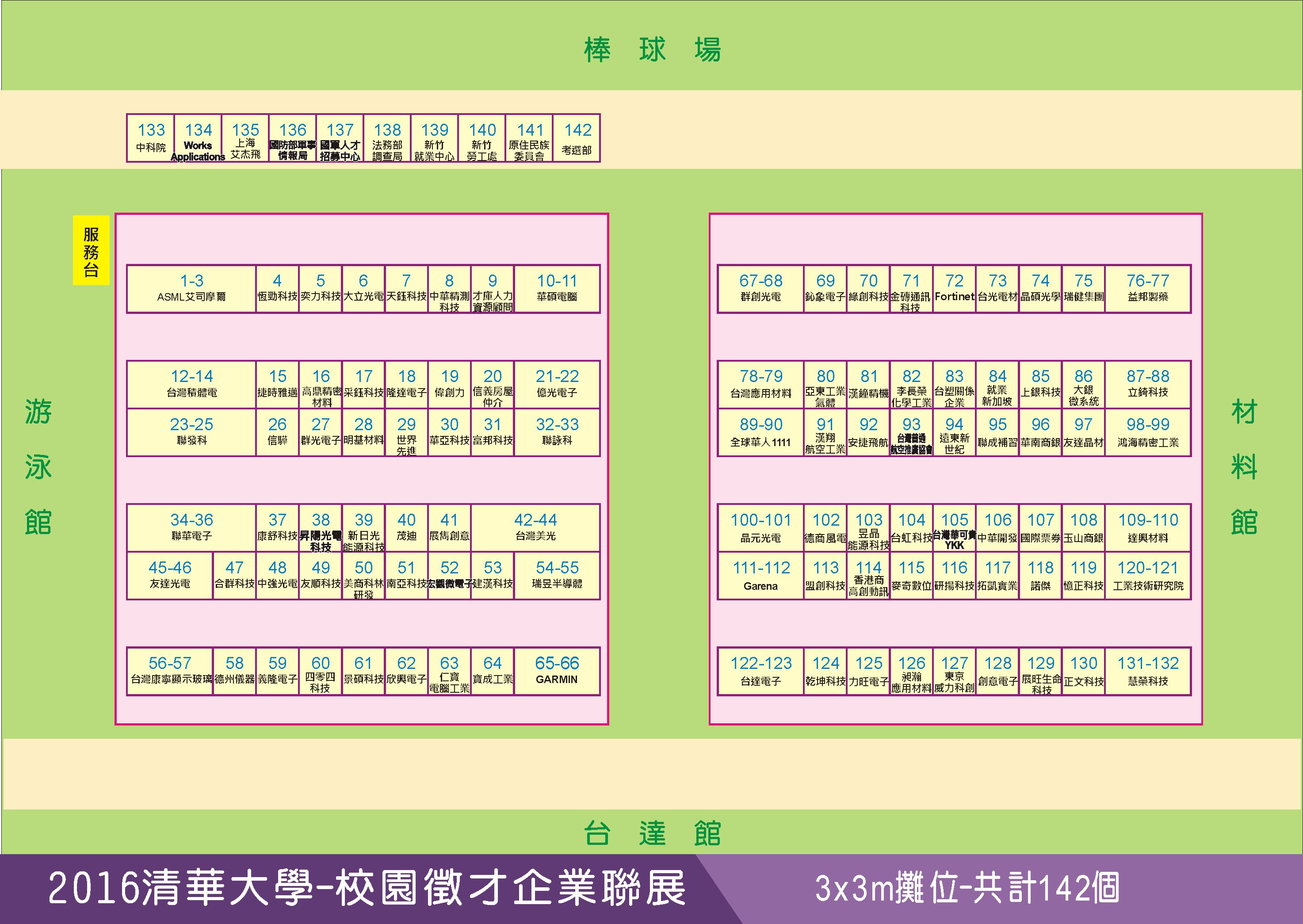The height and width of the screenshot is (924, 1303).
Task: Choose booth 21-22 億光電子
Action: point(557,384)
